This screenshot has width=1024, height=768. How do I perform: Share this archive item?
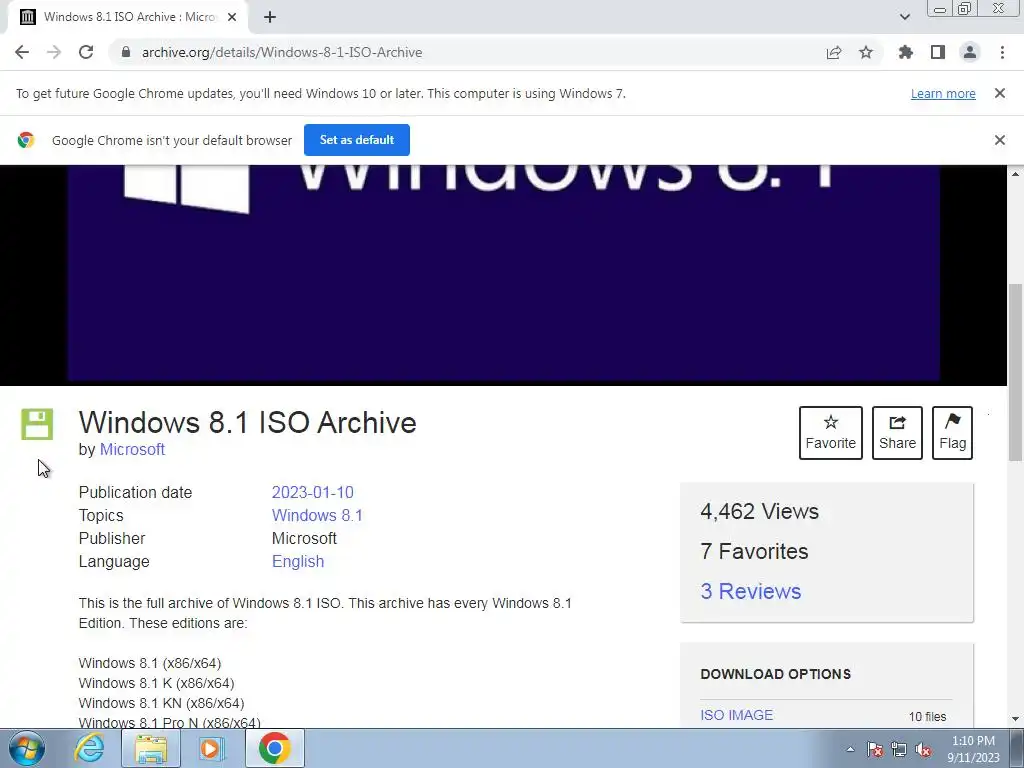click(897, 433)
